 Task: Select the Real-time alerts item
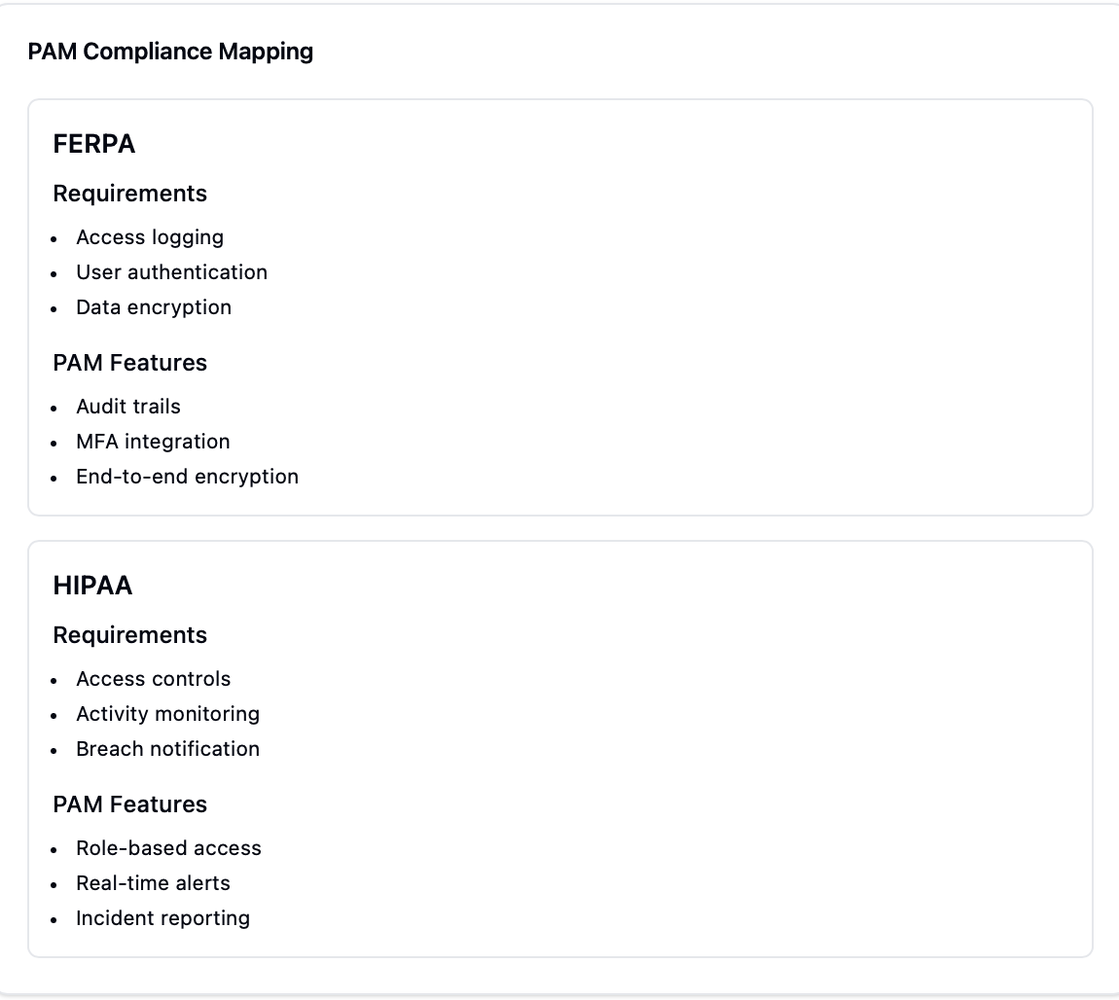(153, 883)
